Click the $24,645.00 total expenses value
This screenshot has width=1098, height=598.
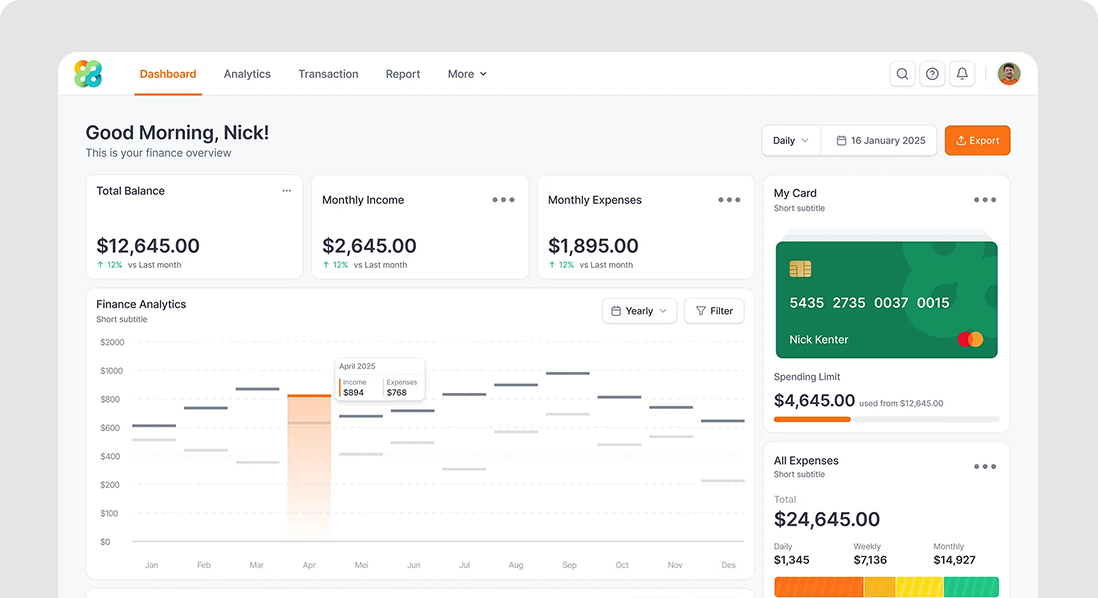point(827,520)
